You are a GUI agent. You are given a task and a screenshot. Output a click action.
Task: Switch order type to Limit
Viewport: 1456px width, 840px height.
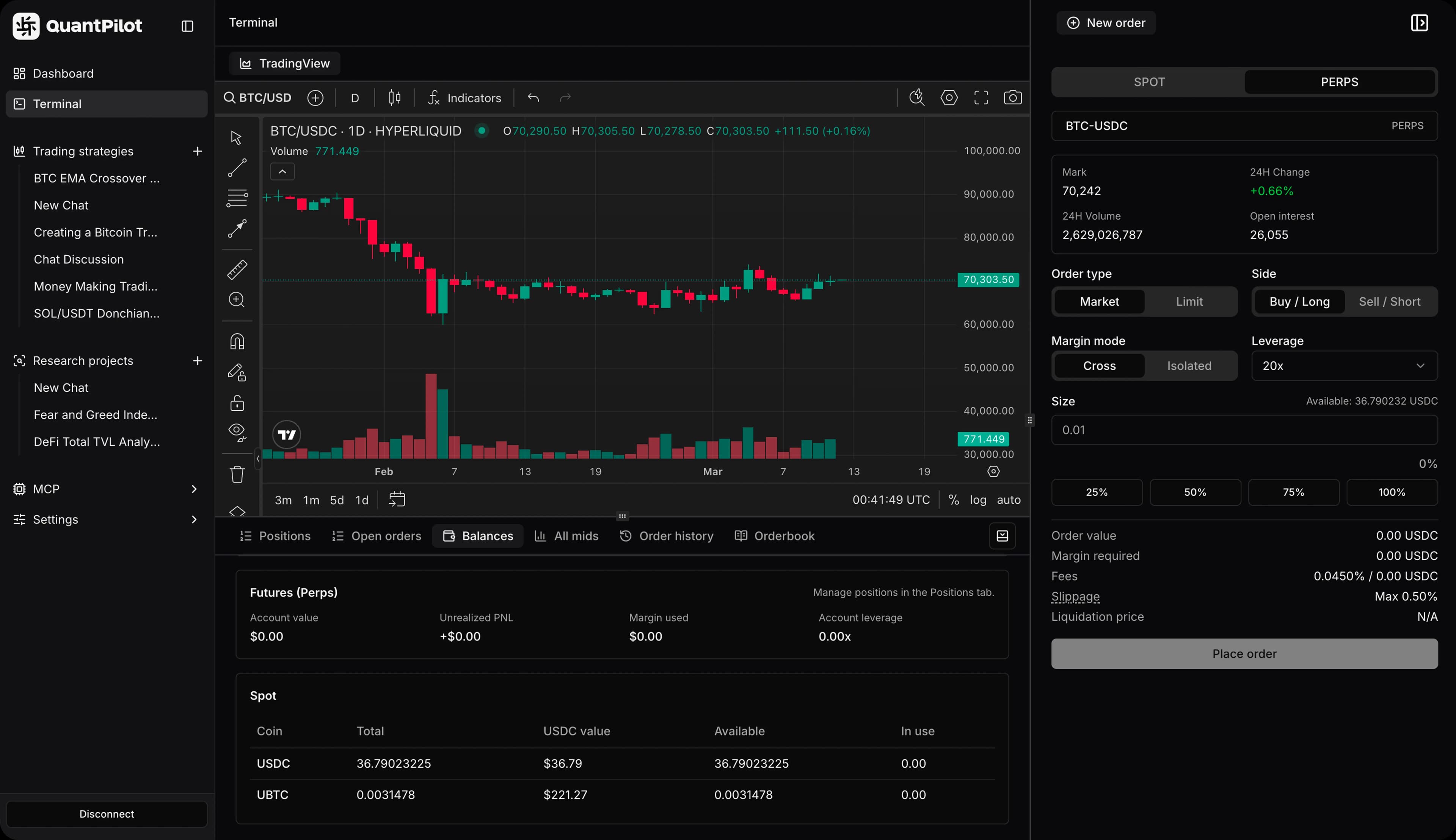click(x=1189, y=301)
